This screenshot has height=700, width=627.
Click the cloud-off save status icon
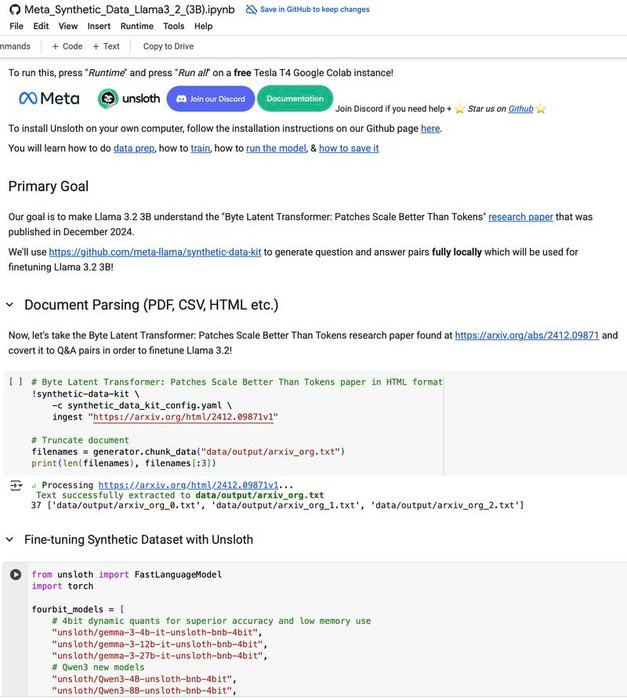(x=250, y=9)
